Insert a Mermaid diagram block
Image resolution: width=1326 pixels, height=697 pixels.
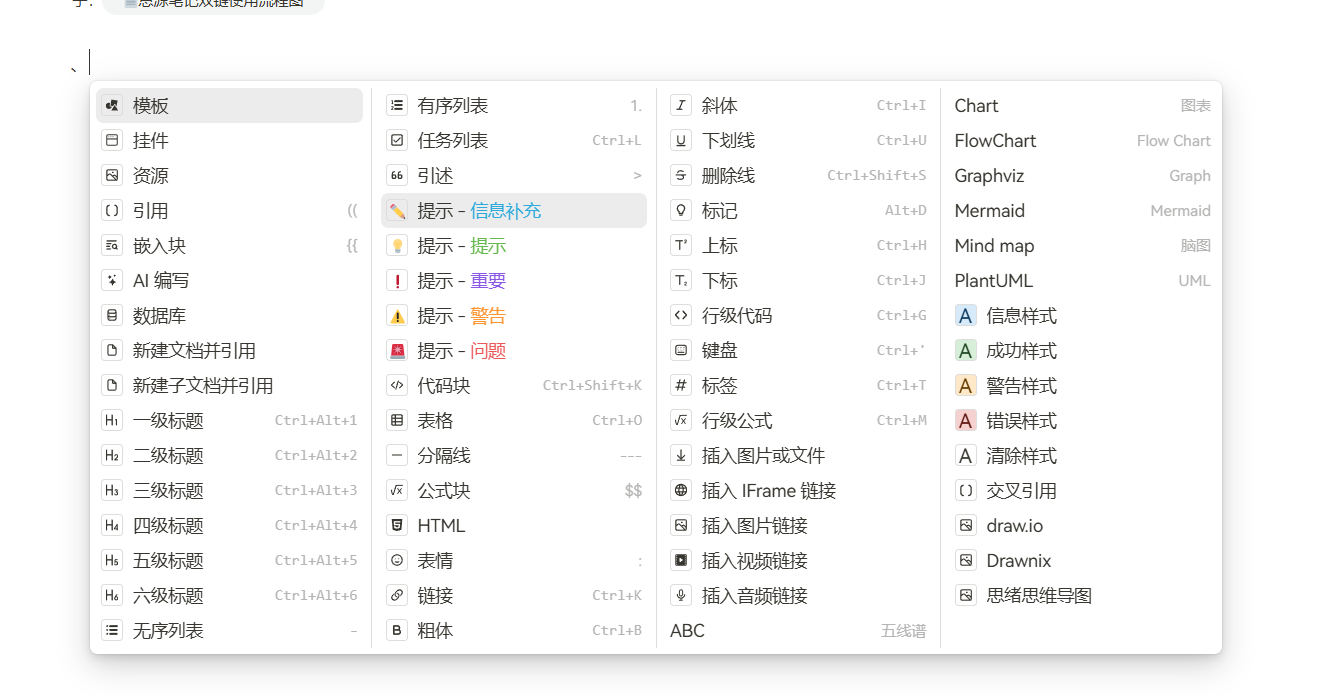pos(989,211)
